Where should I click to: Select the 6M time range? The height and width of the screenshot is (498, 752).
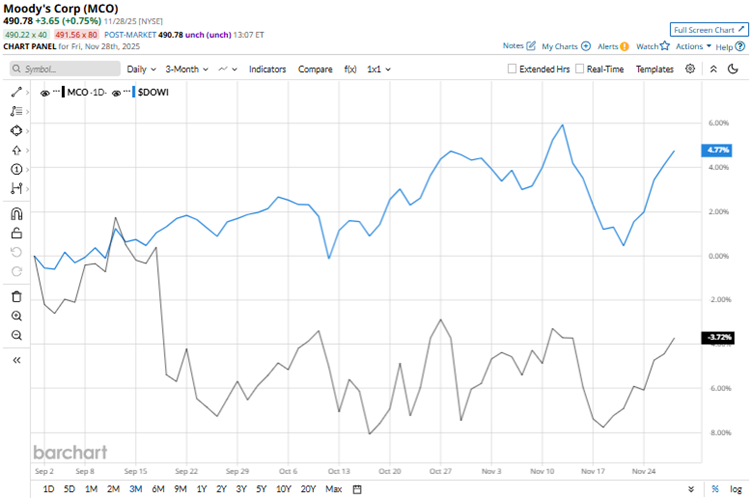158,489
